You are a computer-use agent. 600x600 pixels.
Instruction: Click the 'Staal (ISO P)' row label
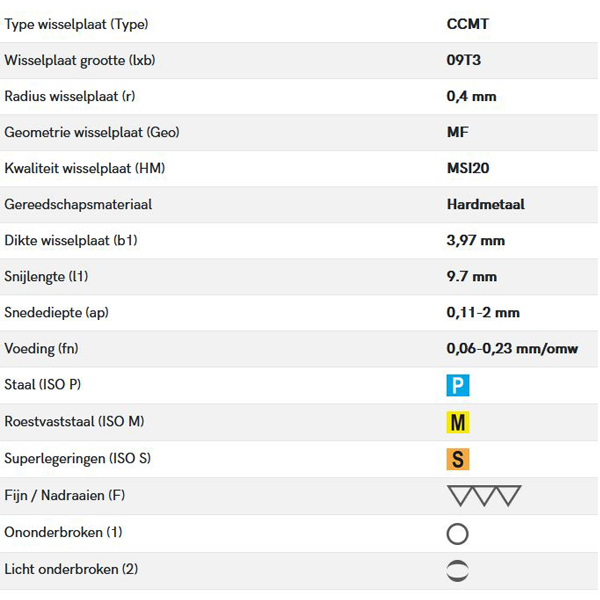43,385
